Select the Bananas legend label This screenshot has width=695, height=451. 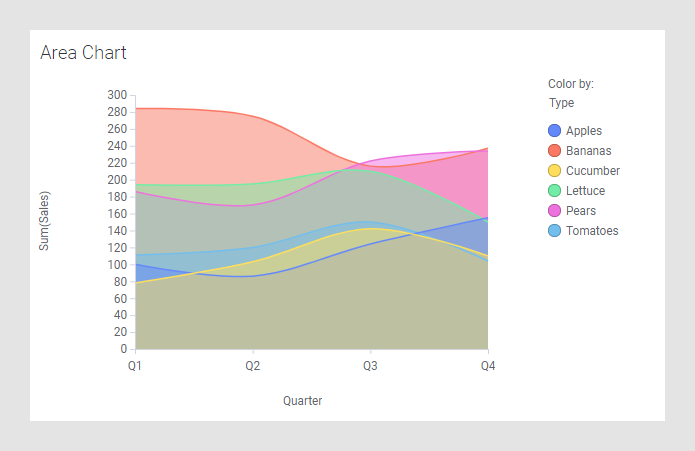coord(587,151)
